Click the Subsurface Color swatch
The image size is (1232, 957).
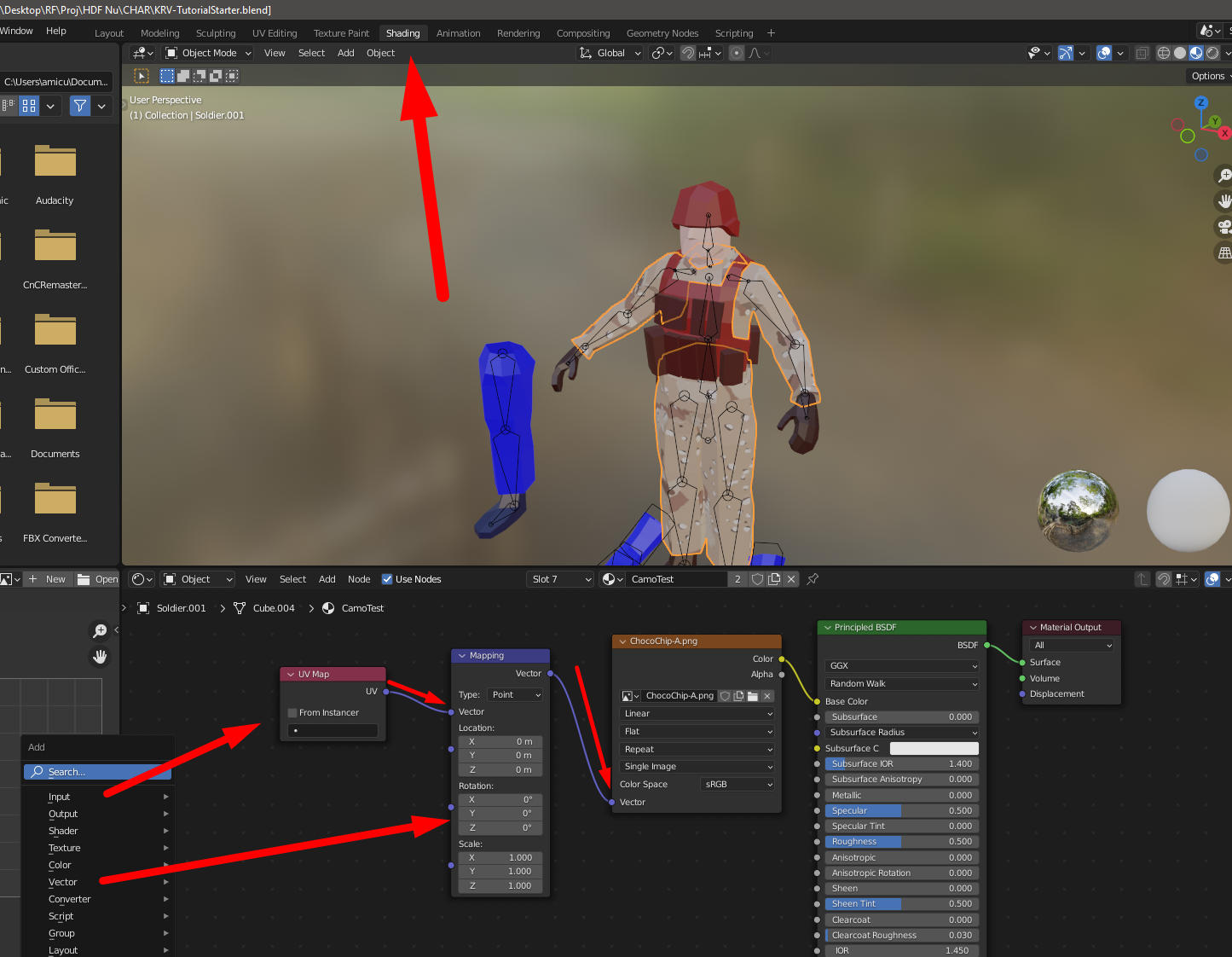click(934, 749)
